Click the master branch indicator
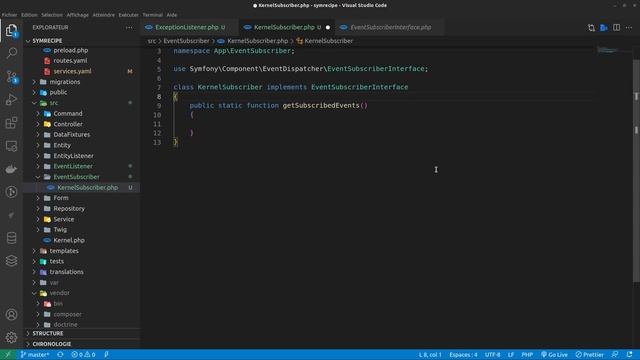Image resolution: width=640 pixels, height=360 pixels. 35,355
